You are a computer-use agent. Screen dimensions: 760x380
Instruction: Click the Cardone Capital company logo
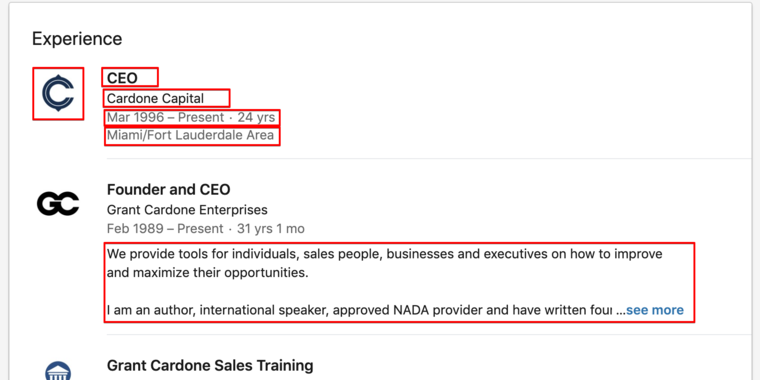pos(58,93)
